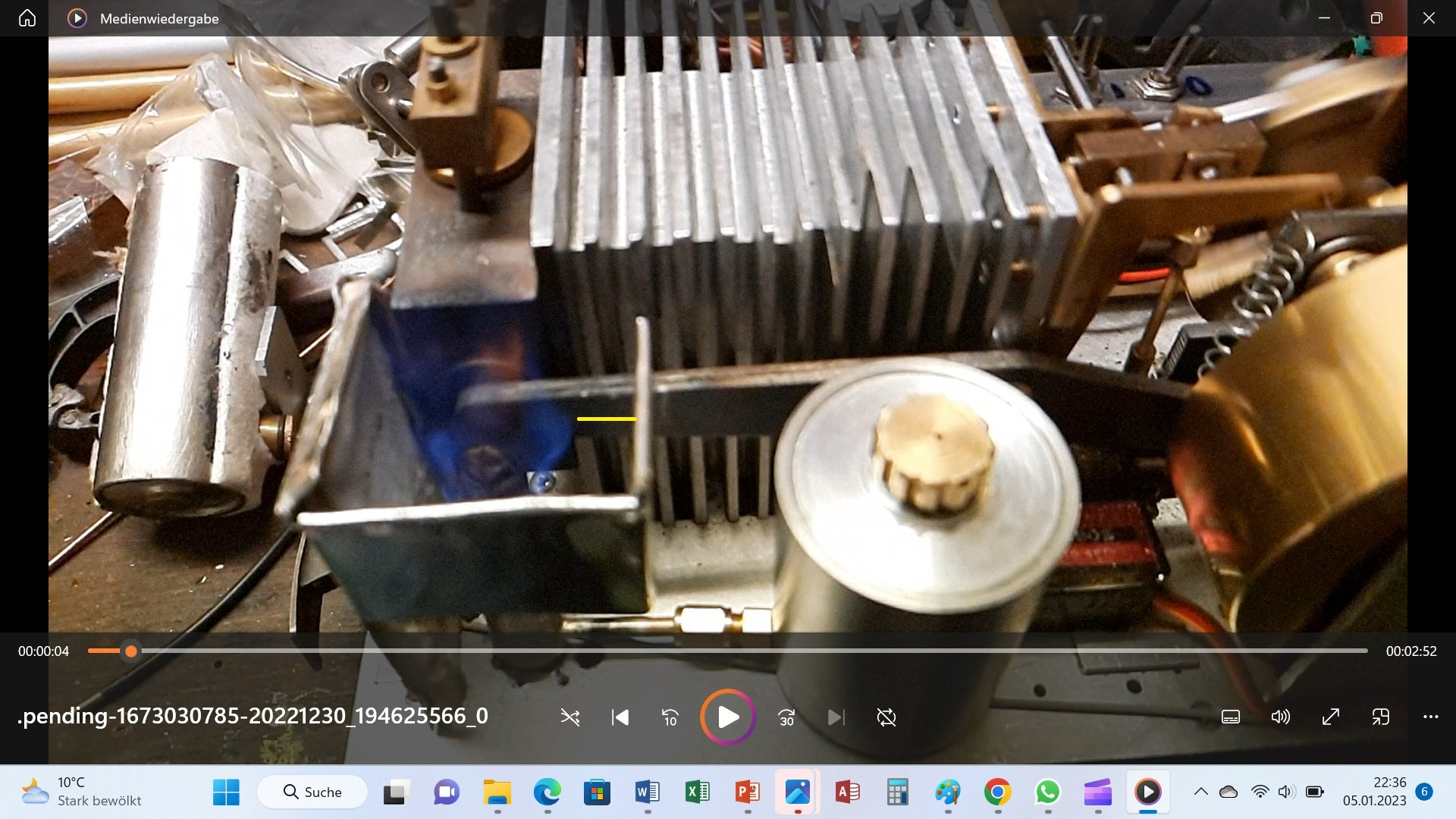The width and height of the screenshot is (1456, 819).
Task: Open the volume control
Action: [x=1281, y=717]
